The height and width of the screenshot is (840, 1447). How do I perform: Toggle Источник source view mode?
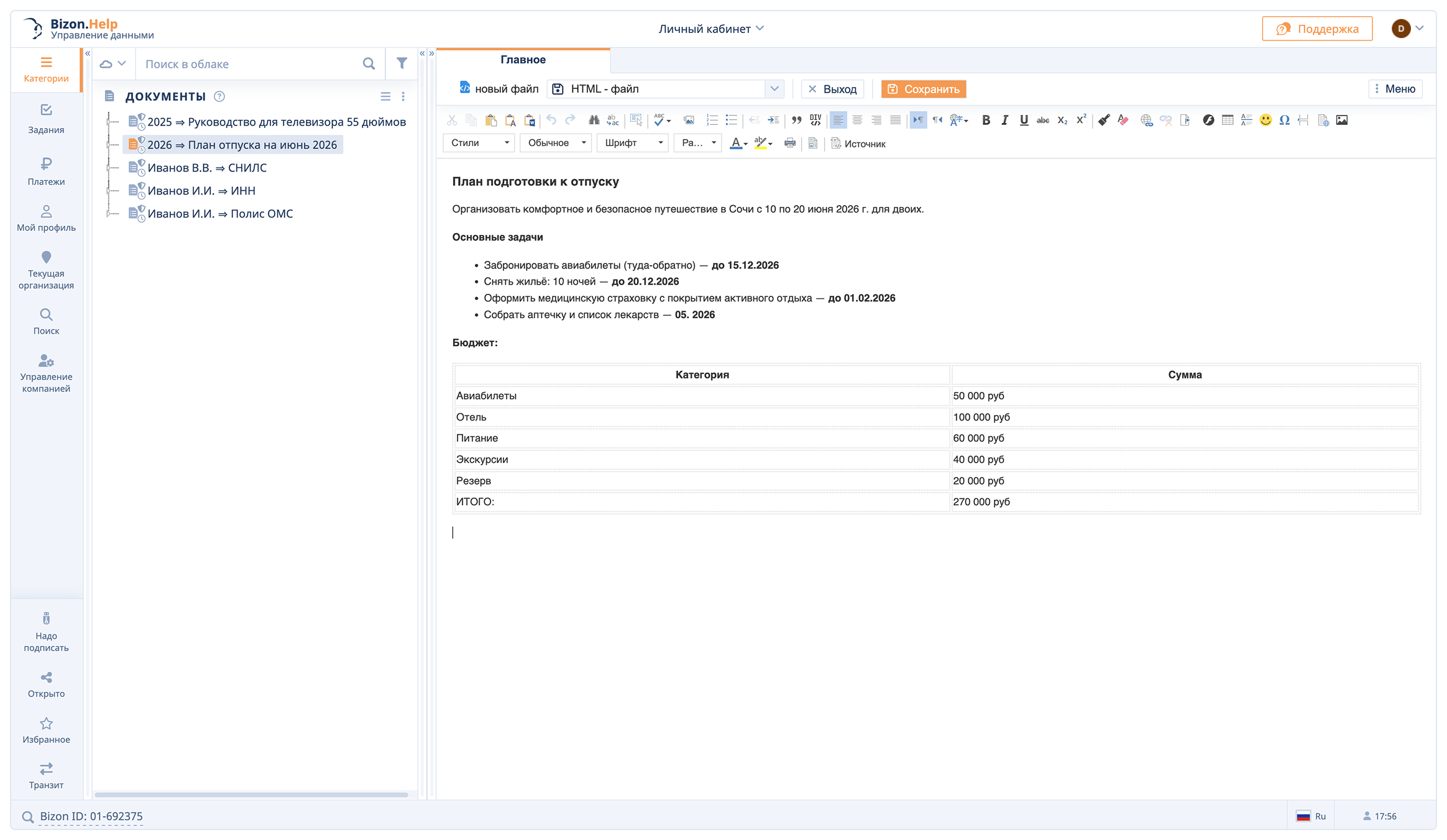coord(858,144)
